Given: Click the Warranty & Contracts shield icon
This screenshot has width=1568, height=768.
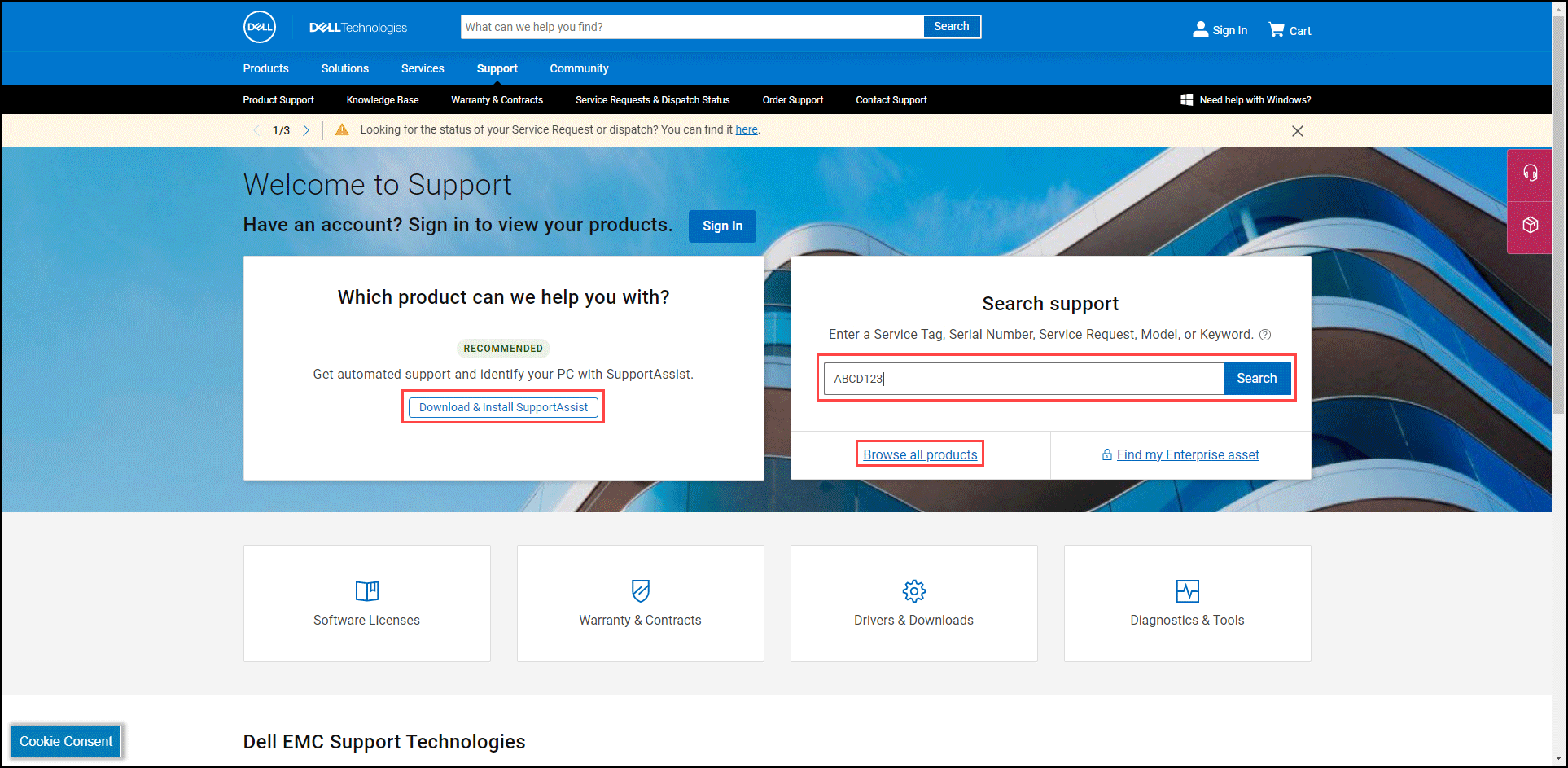Looking at the screenshot, I should 641,590.
